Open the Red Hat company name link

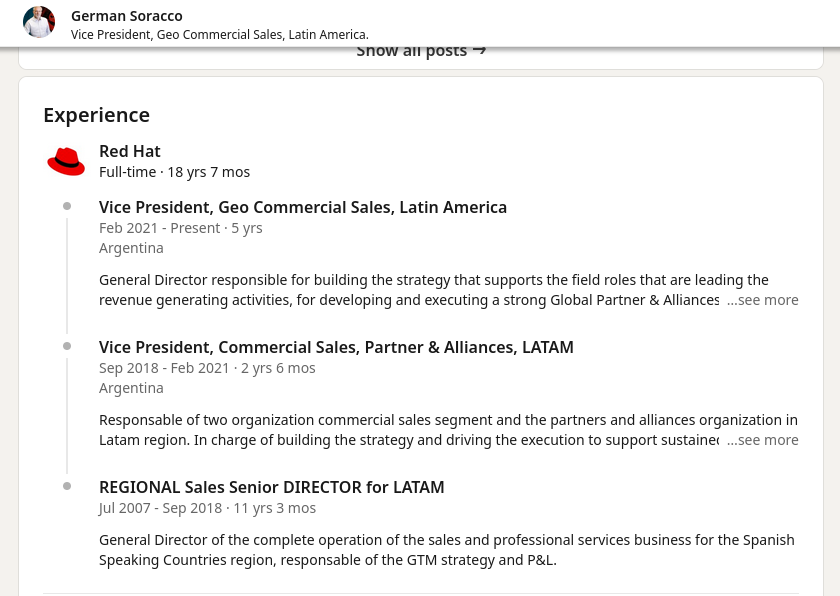130,151
